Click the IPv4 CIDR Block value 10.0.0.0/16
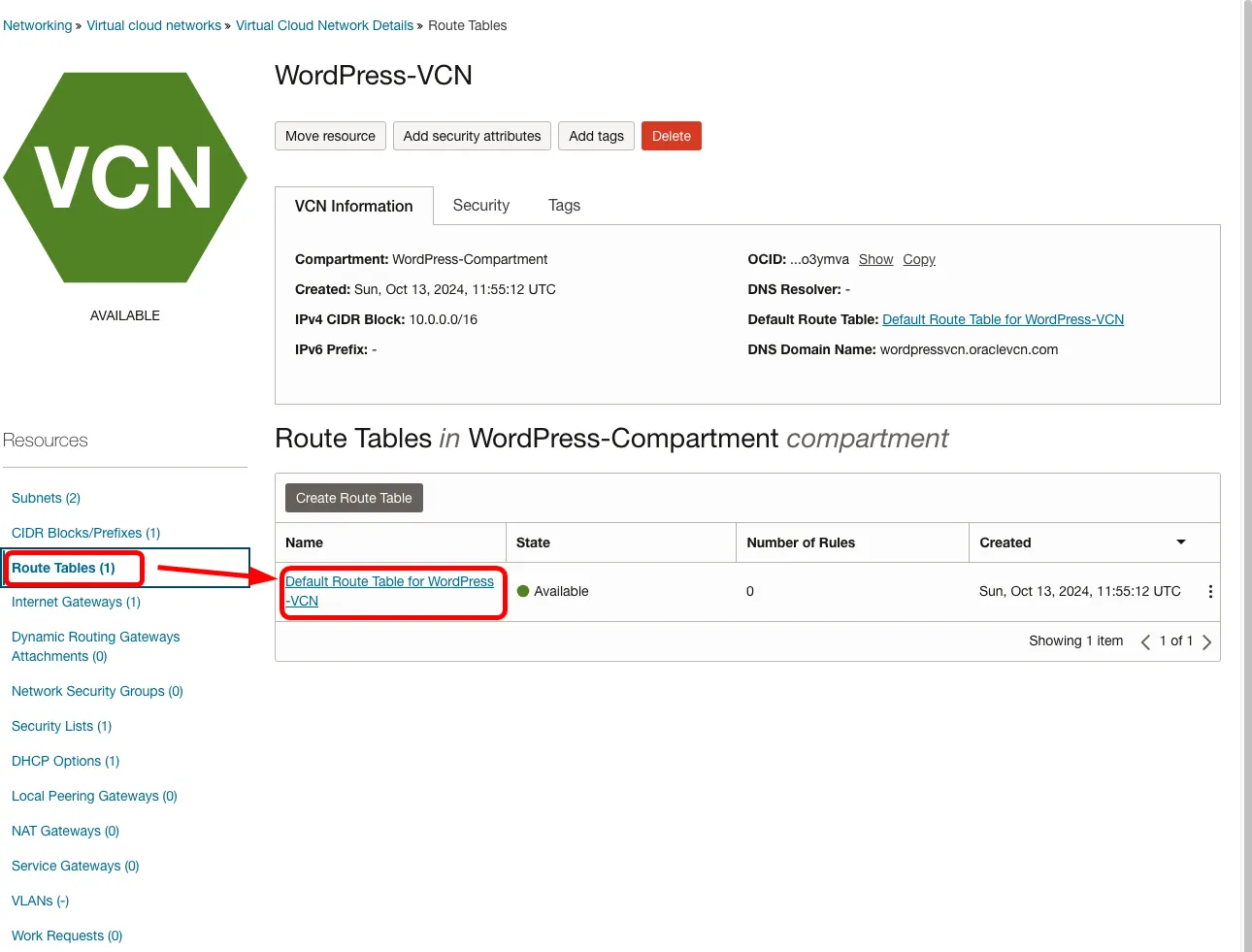Image resolution: width=1252 pixels, height=952 pixels. 444,319
